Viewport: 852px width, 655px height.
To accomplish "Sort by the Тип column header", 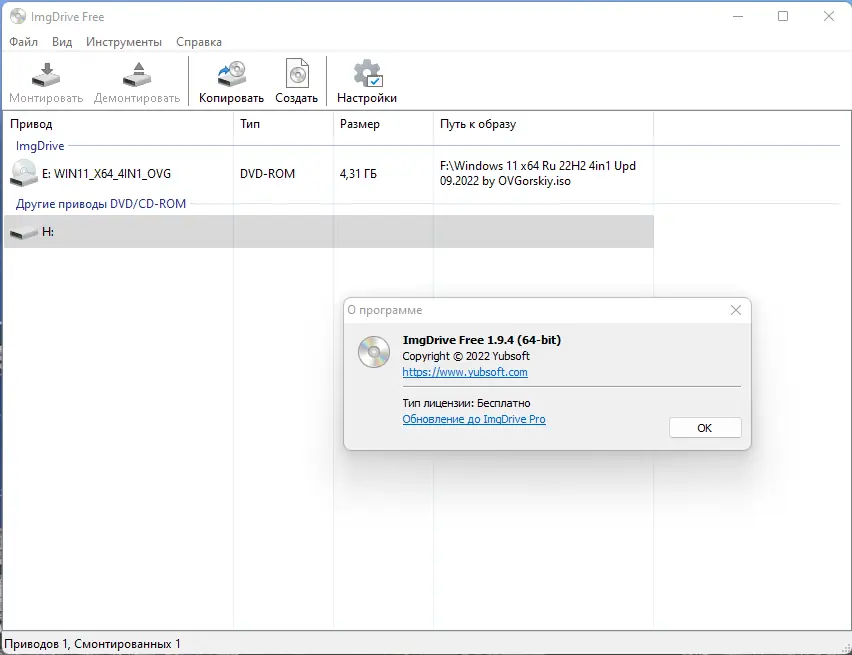I will click(283, 124).
